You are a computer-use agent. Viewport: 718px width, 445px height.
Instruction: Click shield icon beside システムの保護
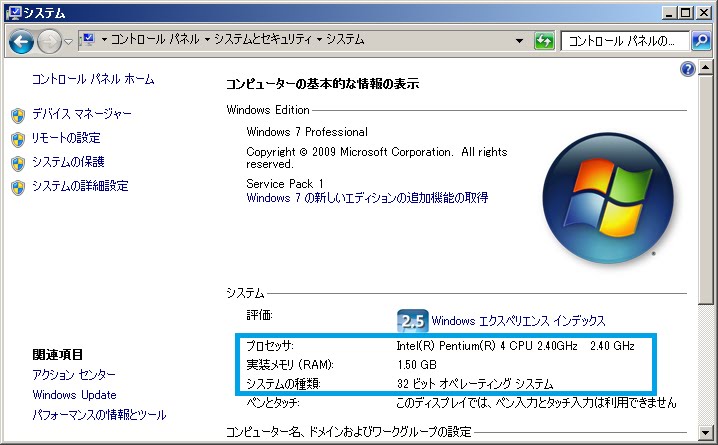click(x=18, y=163)
